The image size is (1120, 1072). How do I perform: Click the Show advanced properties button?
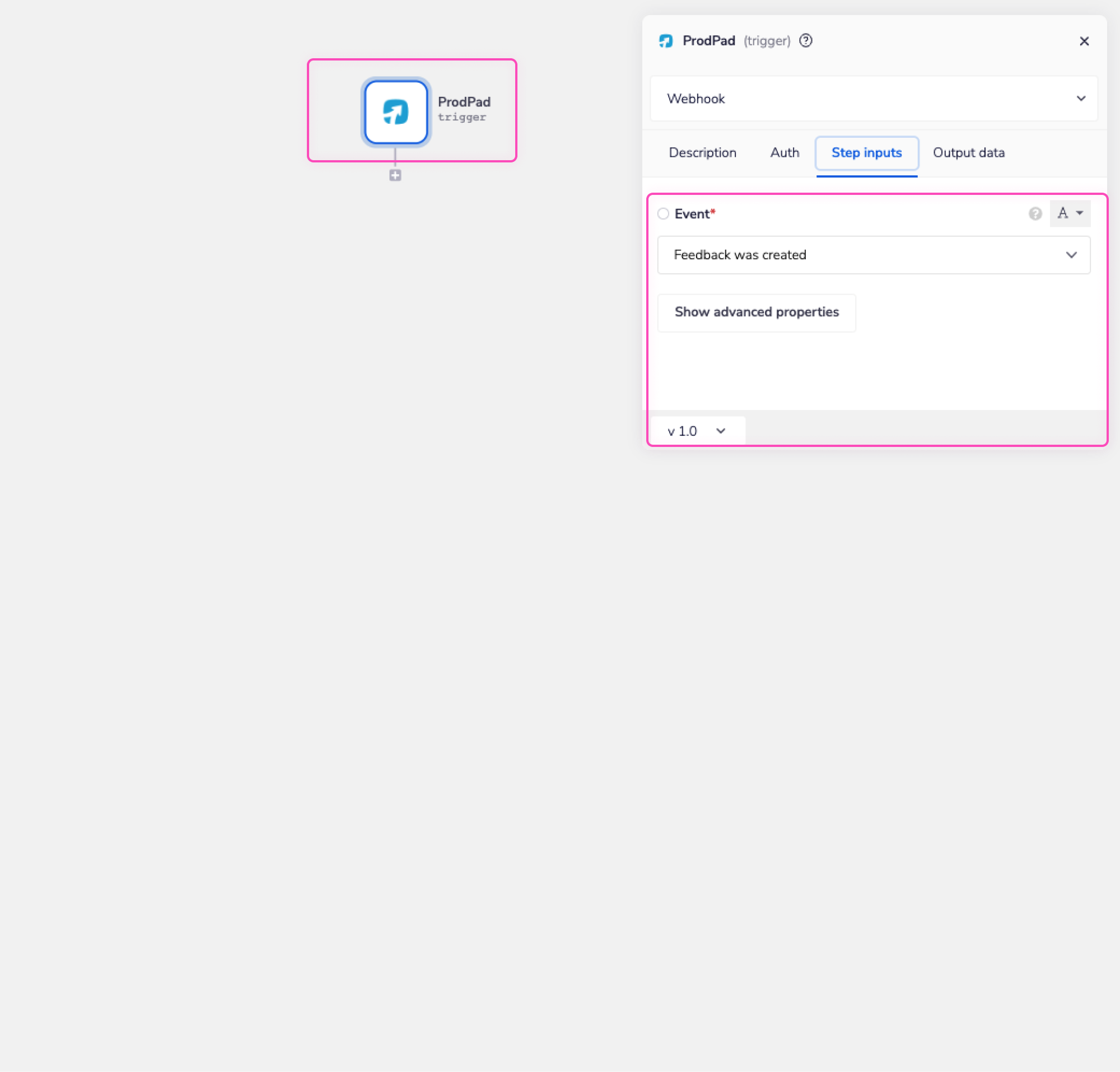coord(757,313)
